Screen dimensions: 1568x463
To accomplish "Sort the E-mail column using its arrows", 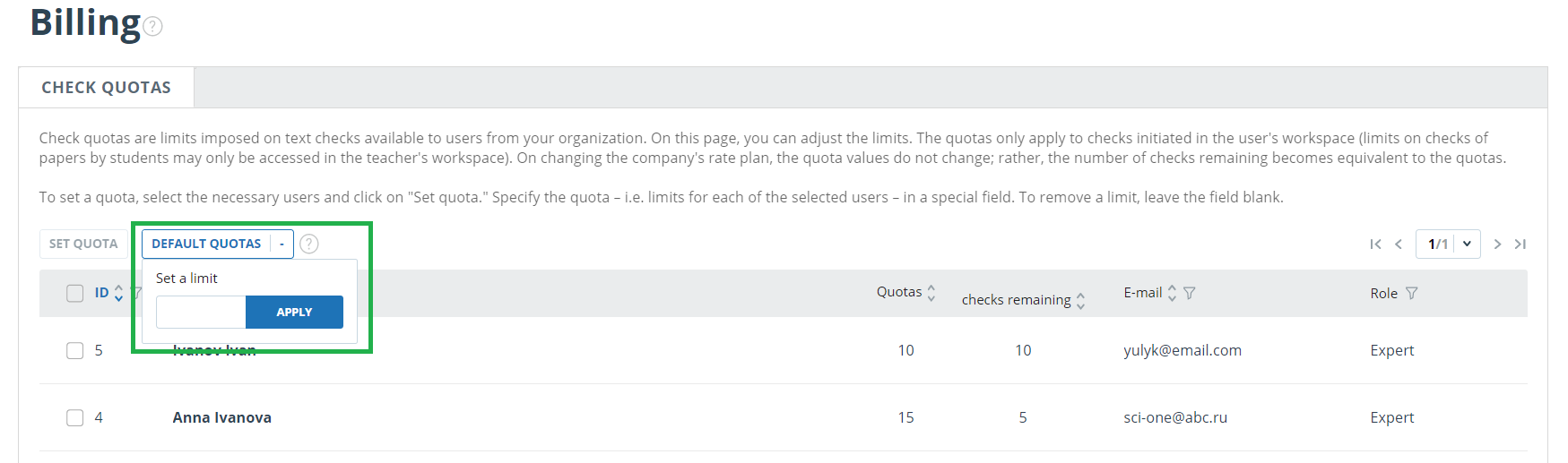I will 1172,293.
